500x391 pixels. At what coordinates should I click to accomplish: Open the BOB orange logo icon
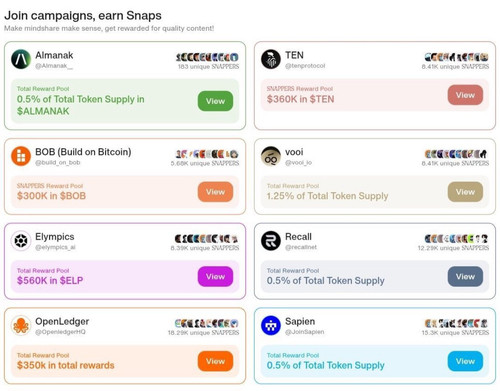click(21, 156)
